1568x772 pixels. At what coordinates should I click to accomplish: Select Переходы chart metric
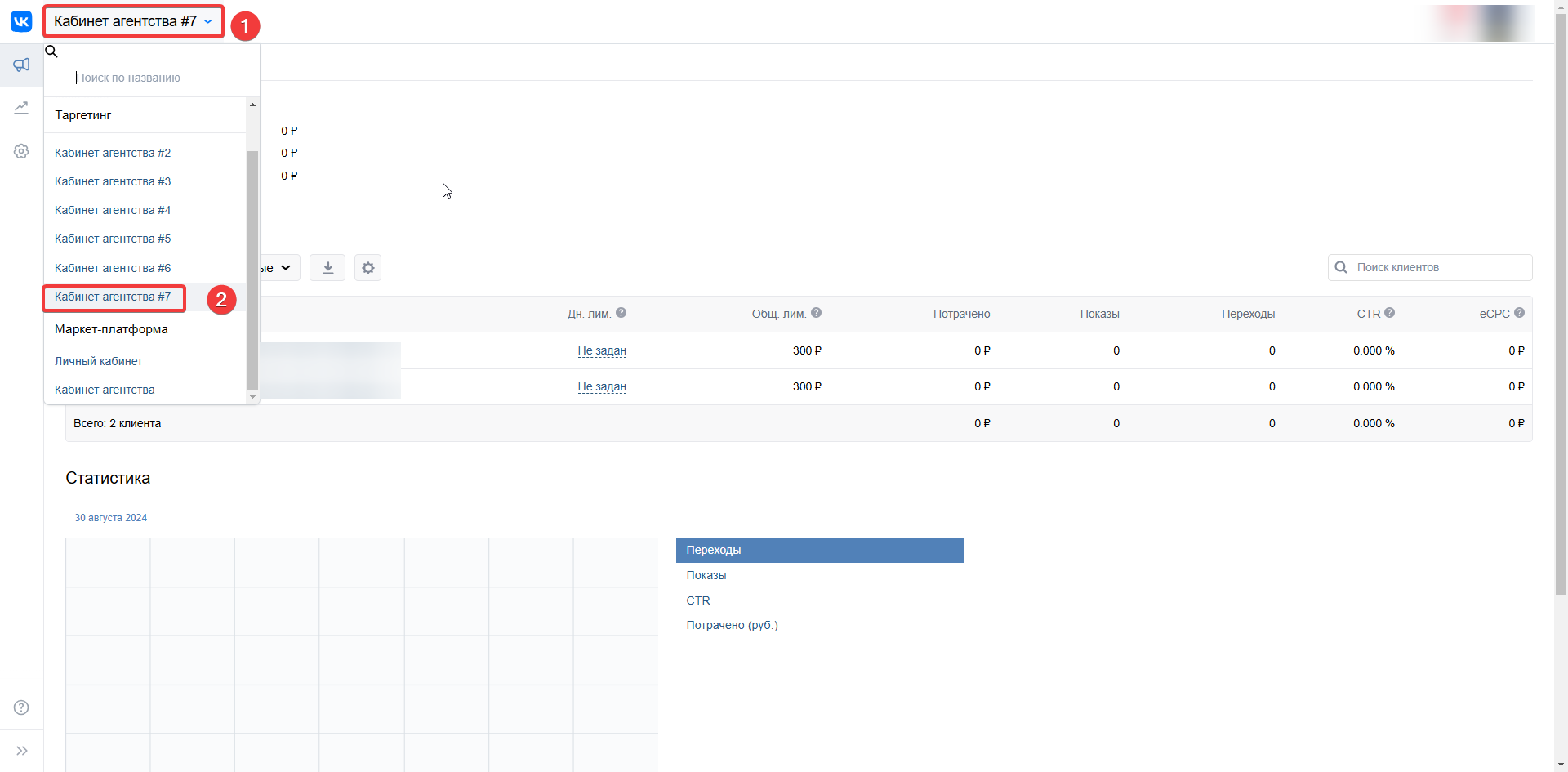(820, 550)
